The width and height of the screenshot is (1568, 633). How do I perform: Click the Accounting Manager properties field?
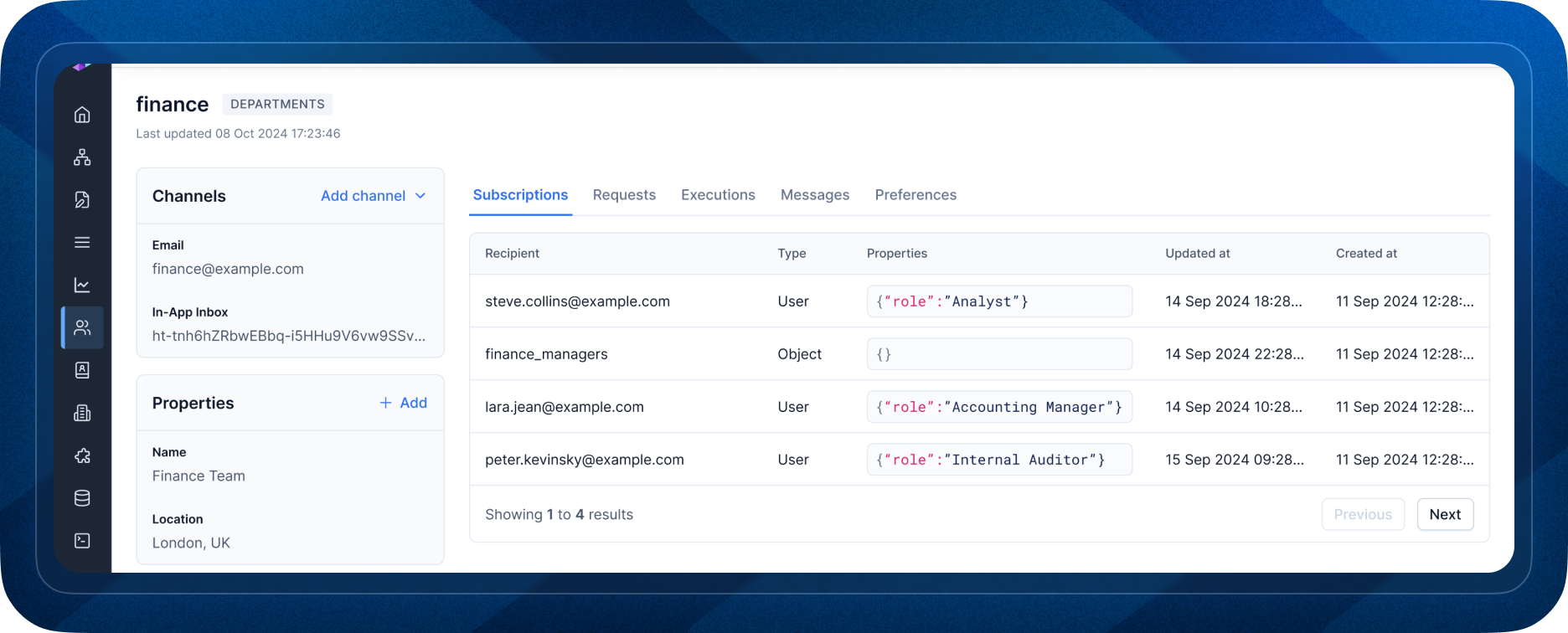[999, 407]
